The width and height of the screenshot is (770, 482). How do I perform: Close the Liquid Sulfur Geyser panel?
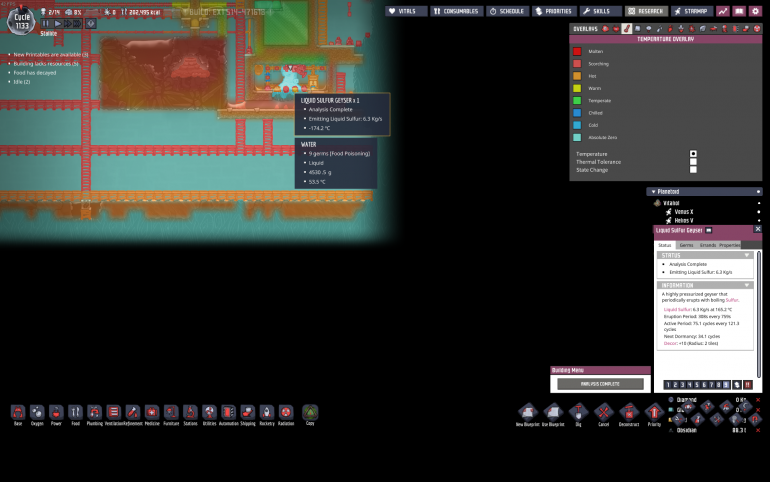[x=758, y=229]
